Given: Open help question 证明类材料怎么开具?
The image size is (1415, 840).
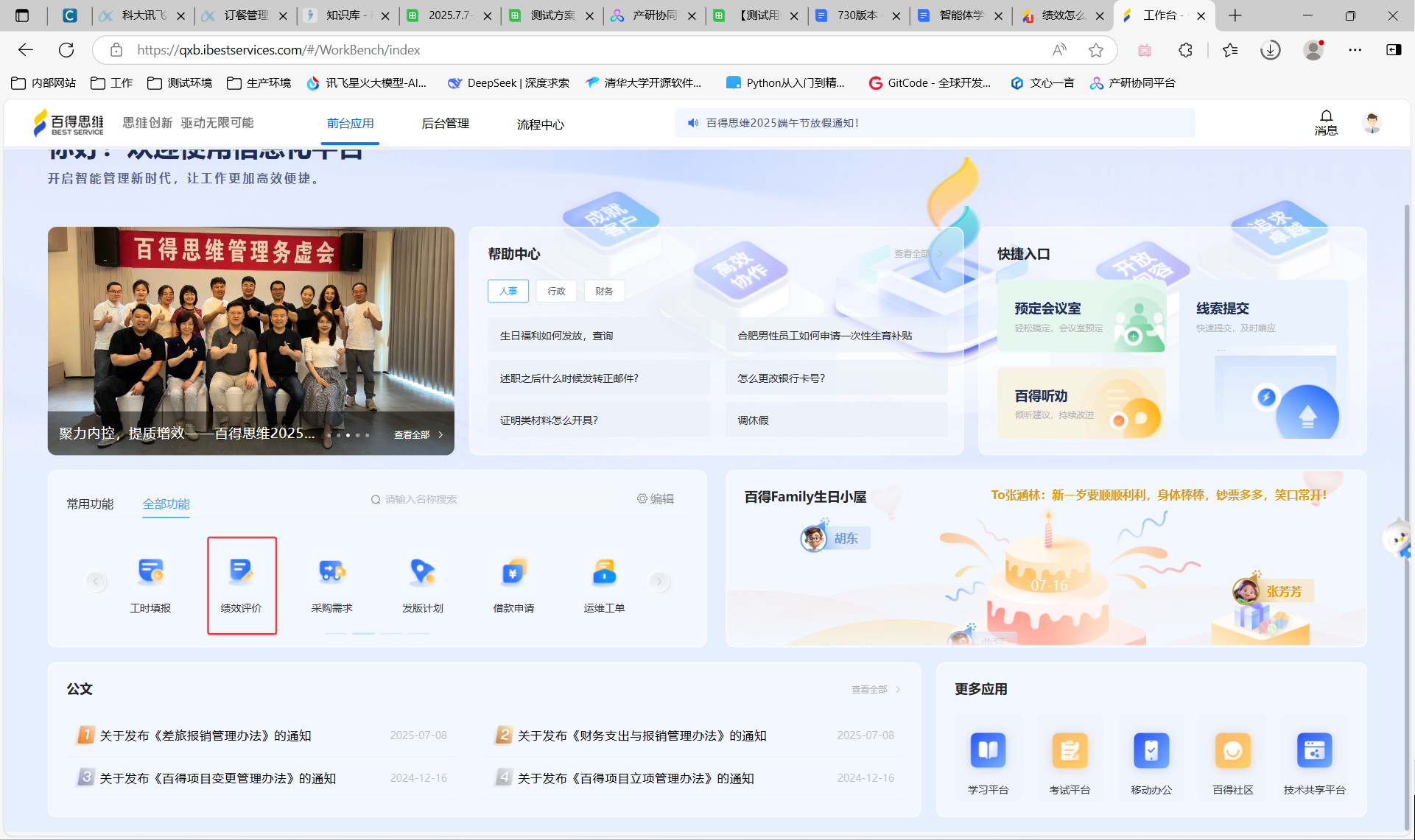Looking at the screenshot, I should point(598,420).
